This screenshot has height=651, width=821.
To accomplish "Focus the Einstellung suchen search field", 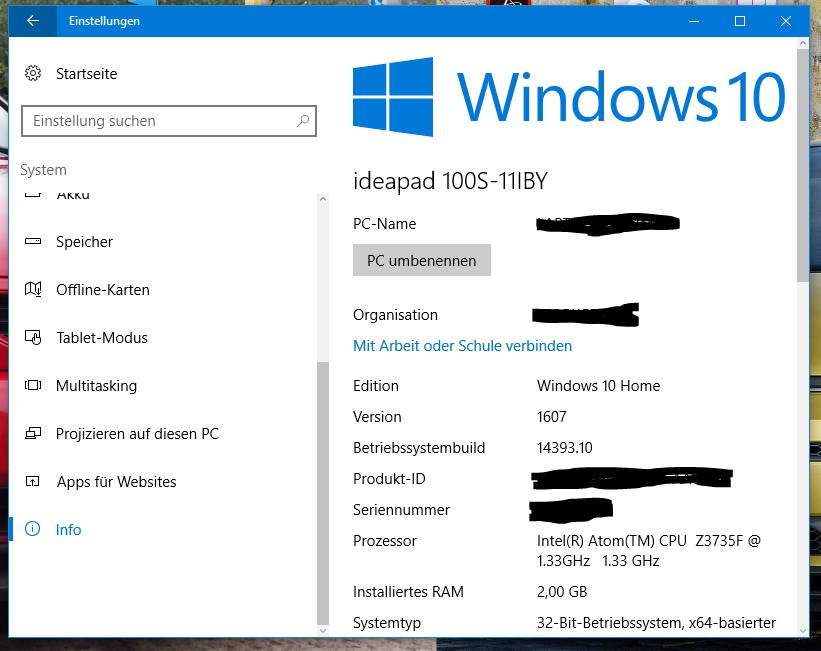I will [169, 121].
